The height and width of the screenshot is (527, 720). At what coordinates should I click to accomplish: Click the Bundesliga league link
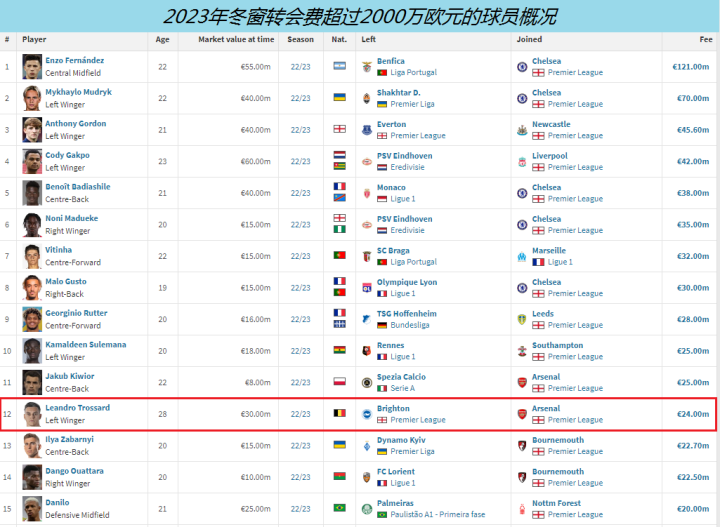click(x=411, y=325)
